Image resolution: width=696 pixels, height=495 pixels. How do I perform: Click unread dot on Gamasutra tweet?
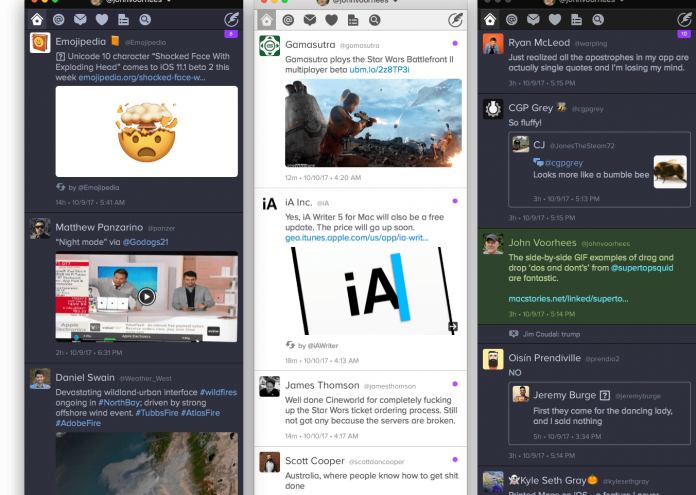[455, 43]
